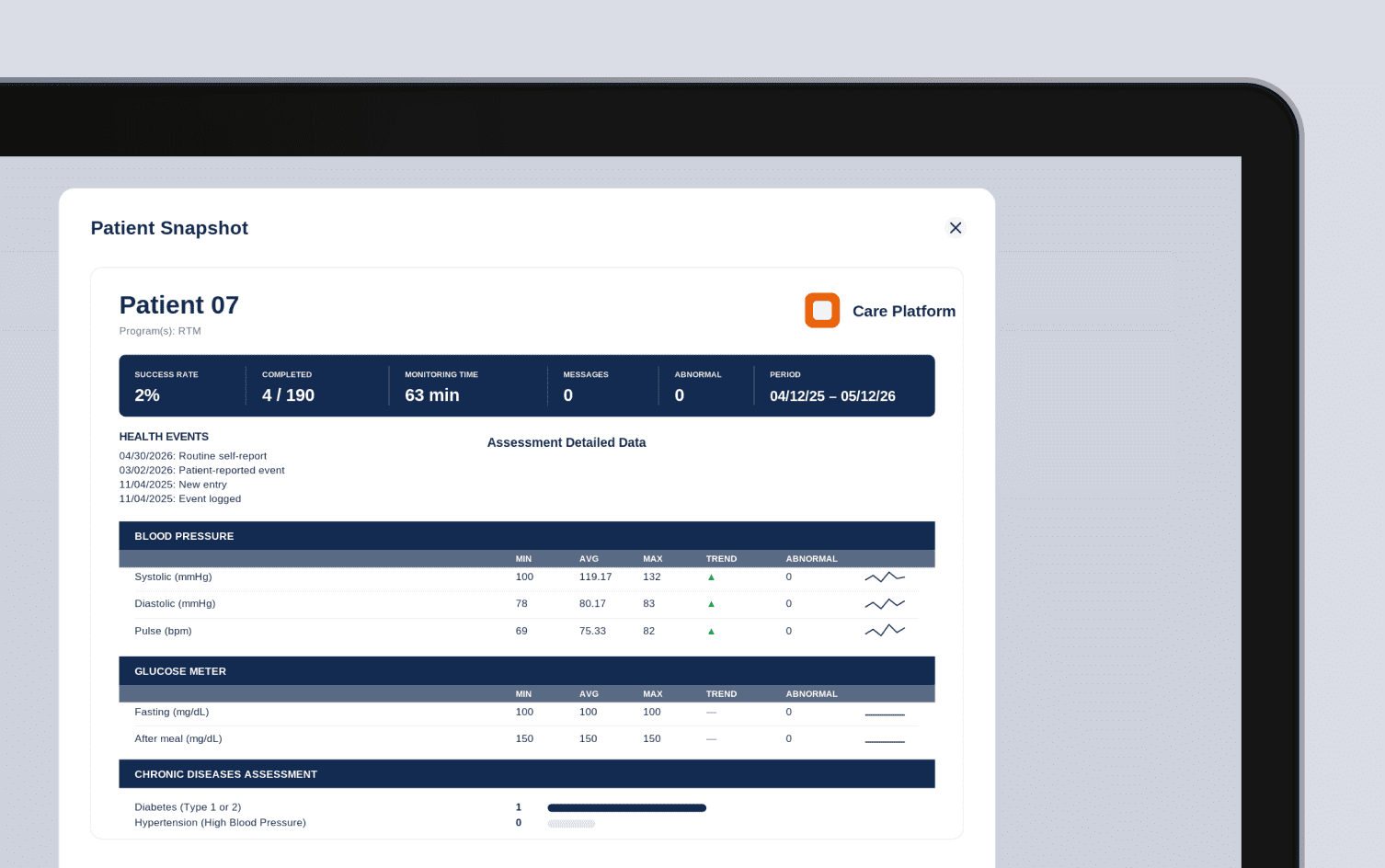Click Diabetes (Type 1 or 2) label
The width and height of the screenshot is (1385, 868).
pyautogui.click(x=188, y=807)
